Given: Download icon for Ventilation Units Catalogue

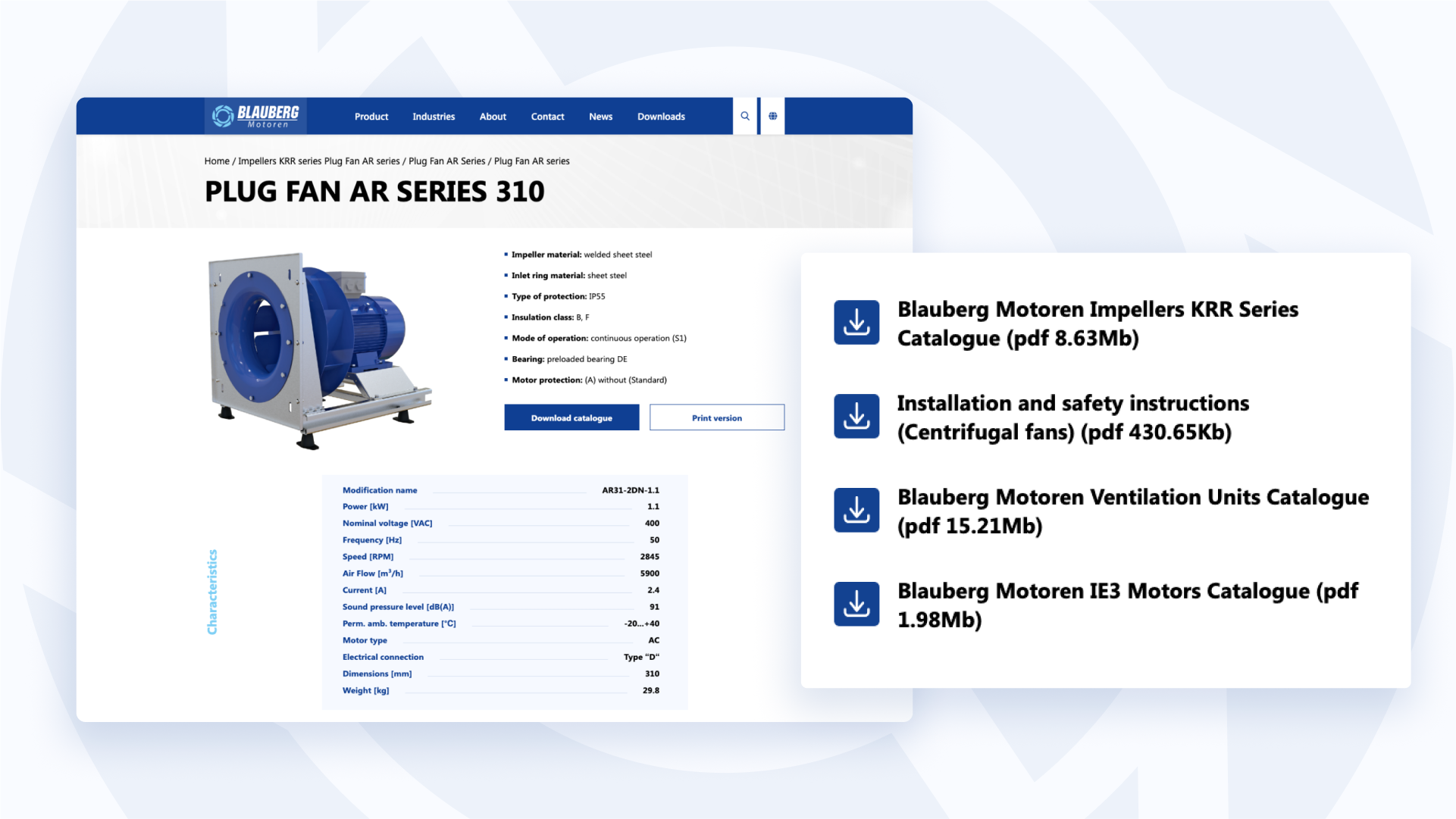Looking at the screenshot, I should [856, 510].
